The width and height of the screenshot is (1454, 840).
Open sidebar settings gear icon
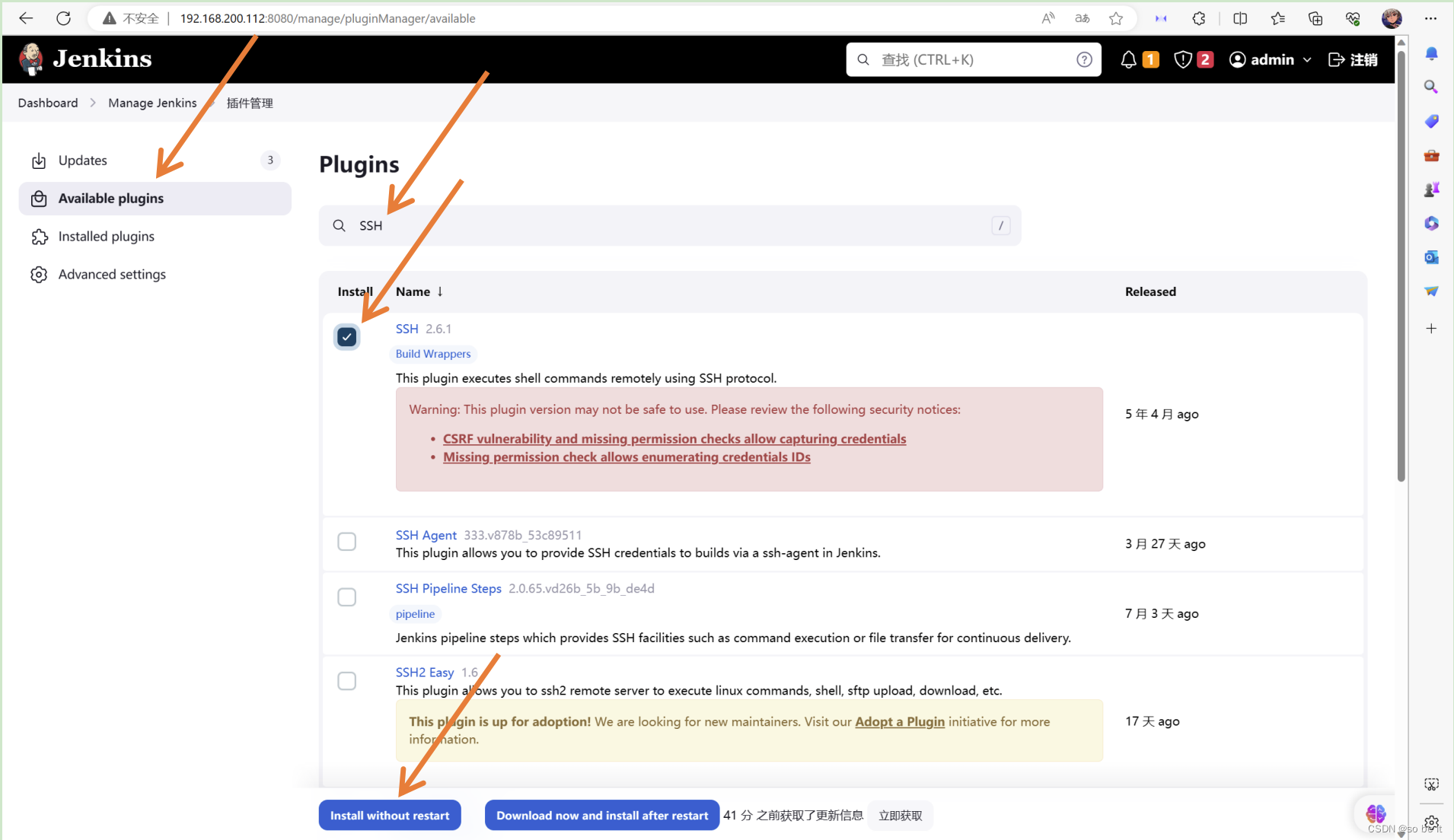pos(1432,822)
